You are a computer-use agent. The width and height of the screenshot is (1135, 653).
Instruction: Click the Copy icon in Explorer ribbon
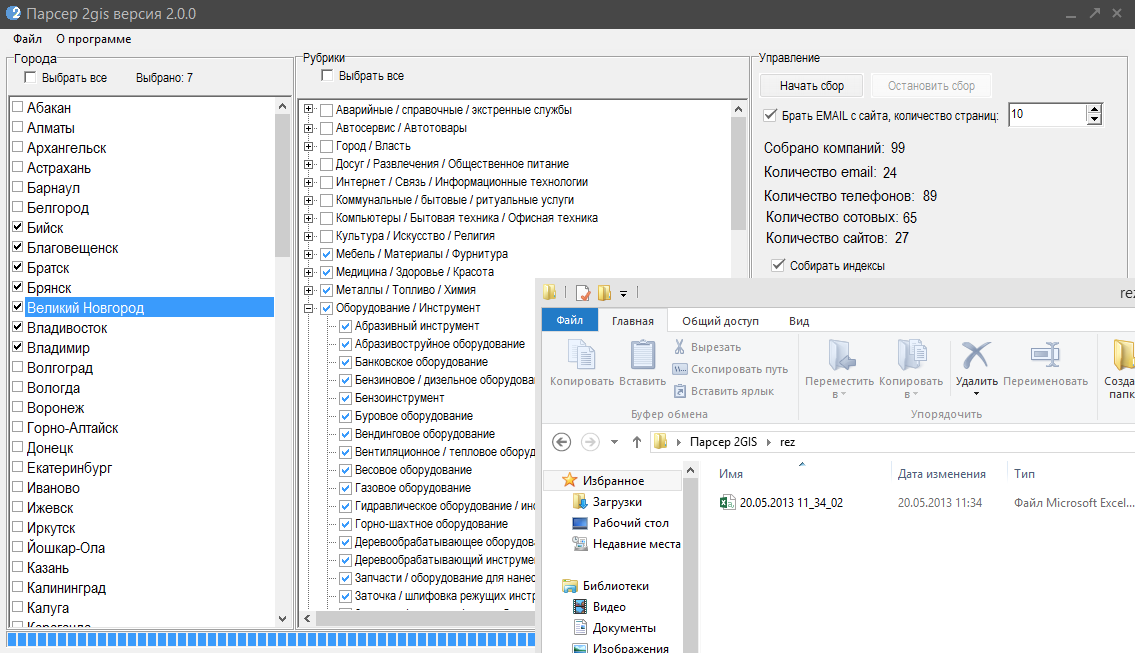(581, 355)
